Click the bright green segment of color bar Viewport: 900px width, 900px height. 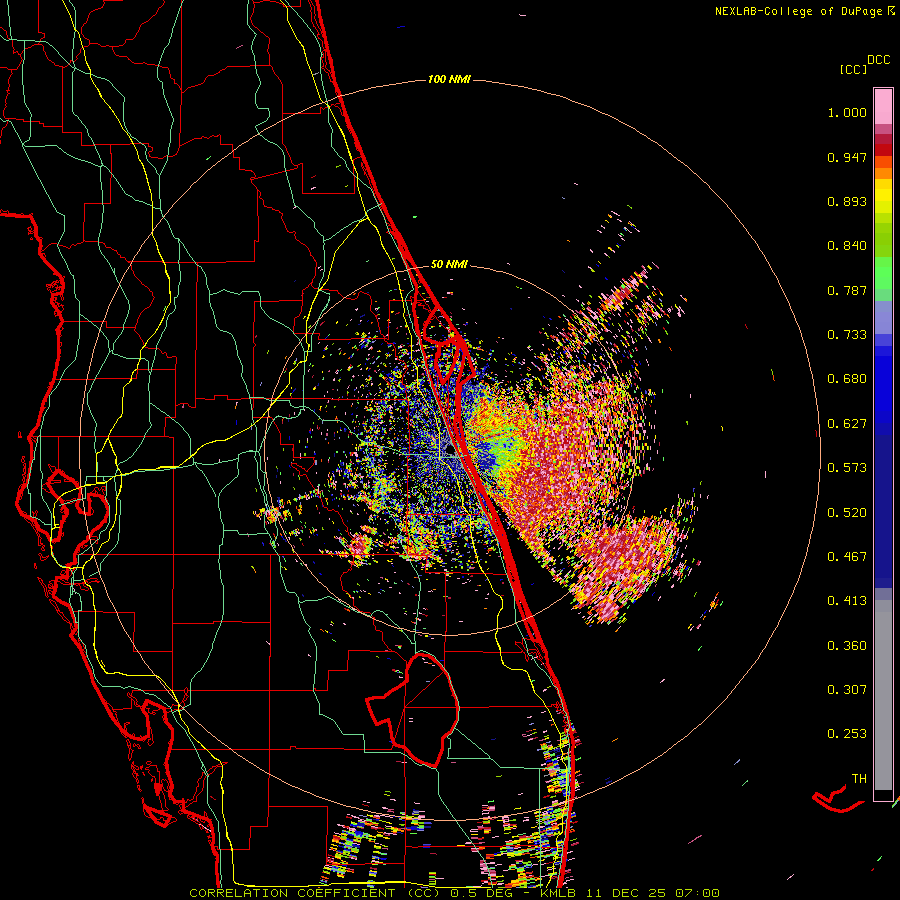click(x=883, y=273)
